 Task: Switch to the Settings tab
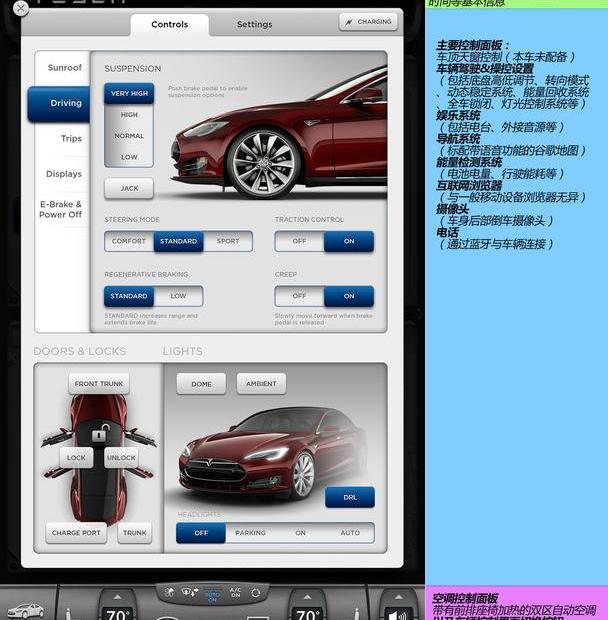click(x=254, y=25)
